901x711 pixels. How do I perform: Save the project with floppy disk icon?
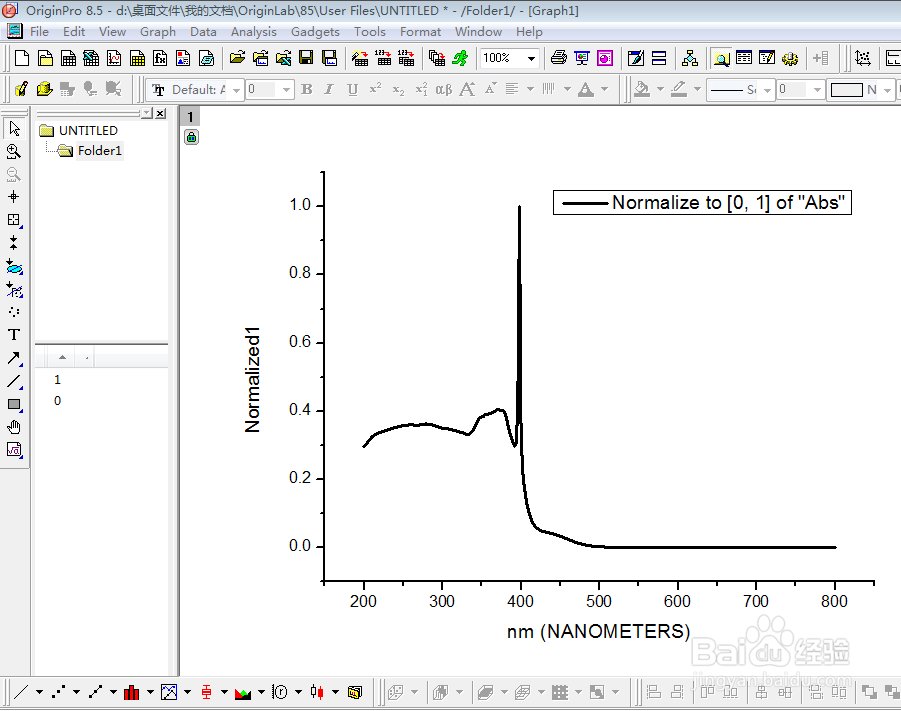[x=306, y=58]
